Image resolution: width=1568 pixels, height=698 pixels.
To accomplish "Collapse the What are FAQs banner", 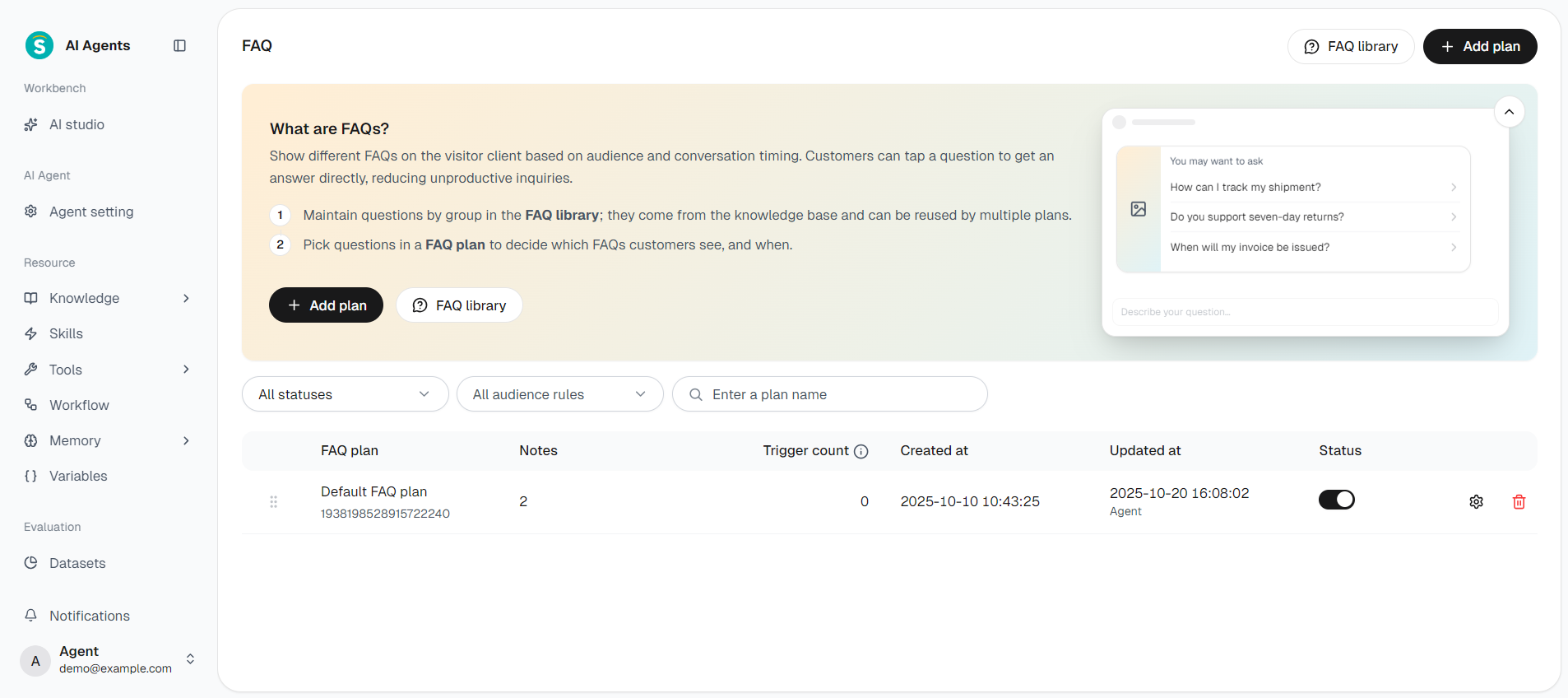I will 1509,112.
